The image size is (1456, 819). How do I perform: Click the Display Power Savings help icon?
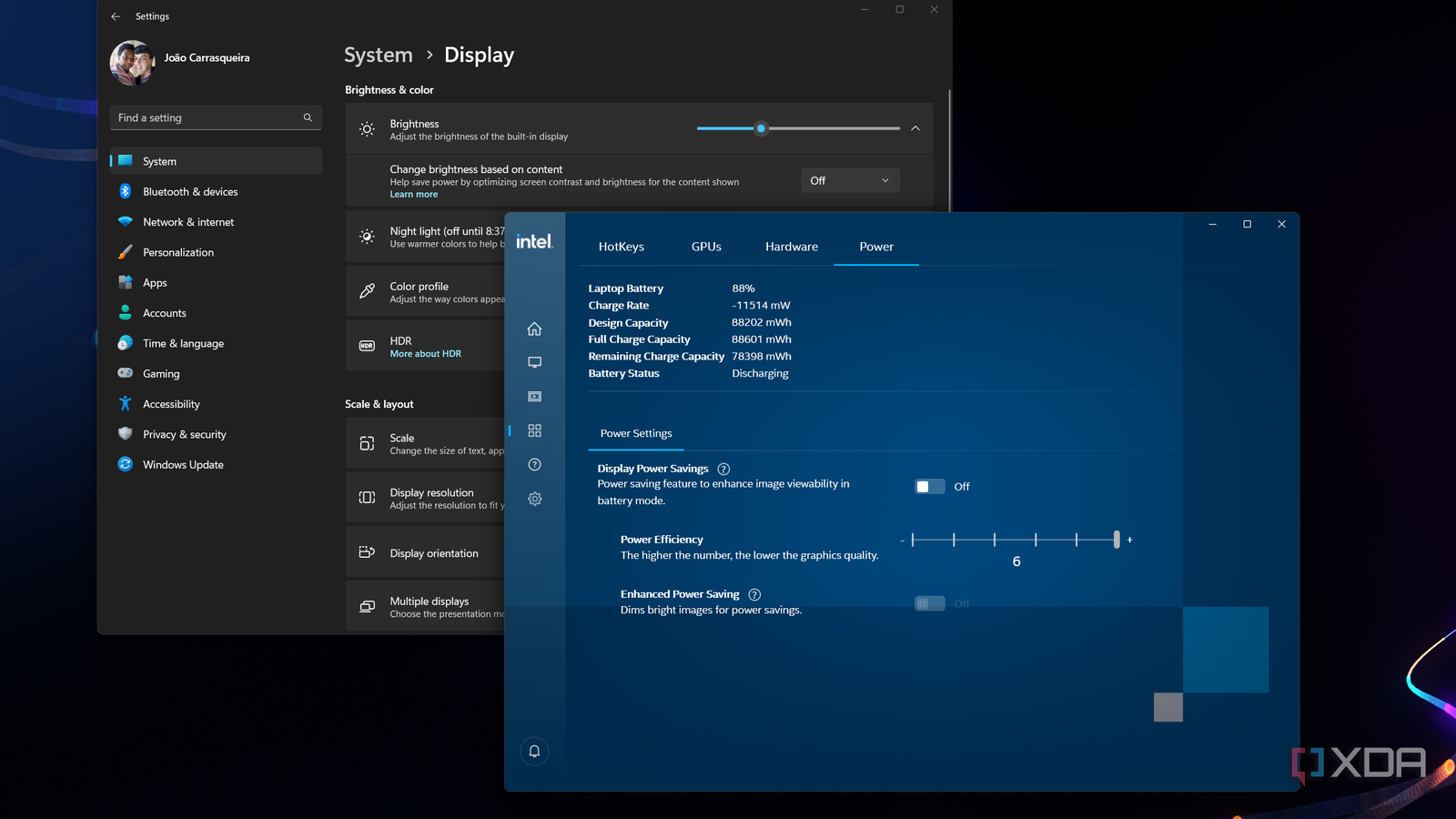tap(723, 470)
